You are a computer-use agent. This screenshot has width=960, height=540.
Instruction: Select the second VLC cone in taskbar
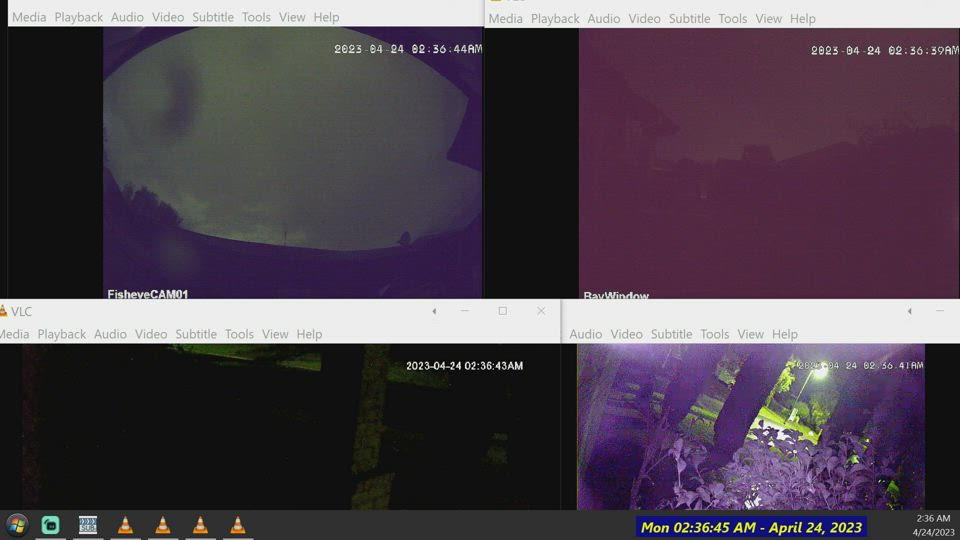pos(163,525)
